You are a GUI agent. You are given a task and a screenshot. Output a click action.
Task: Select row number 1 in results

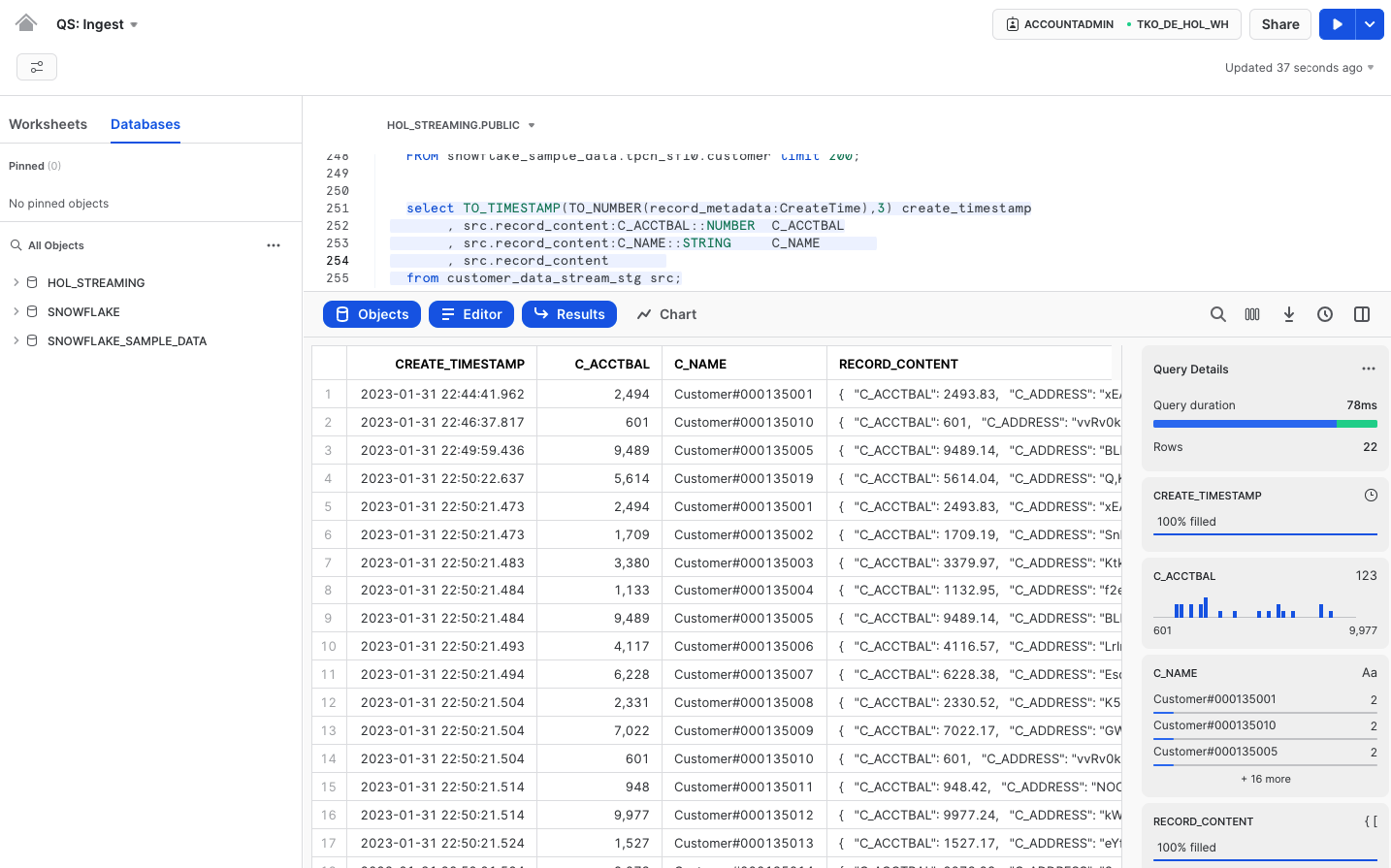[329, 394]
